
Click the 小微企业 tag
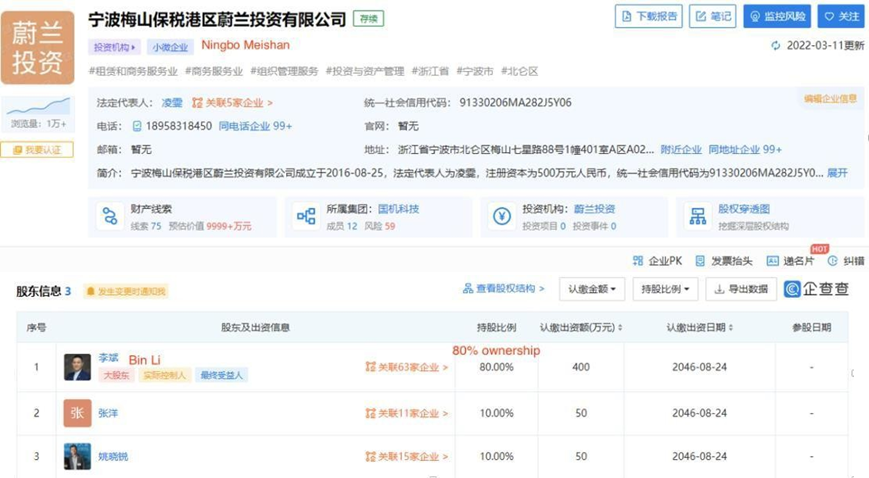click(x=170, y=47)
